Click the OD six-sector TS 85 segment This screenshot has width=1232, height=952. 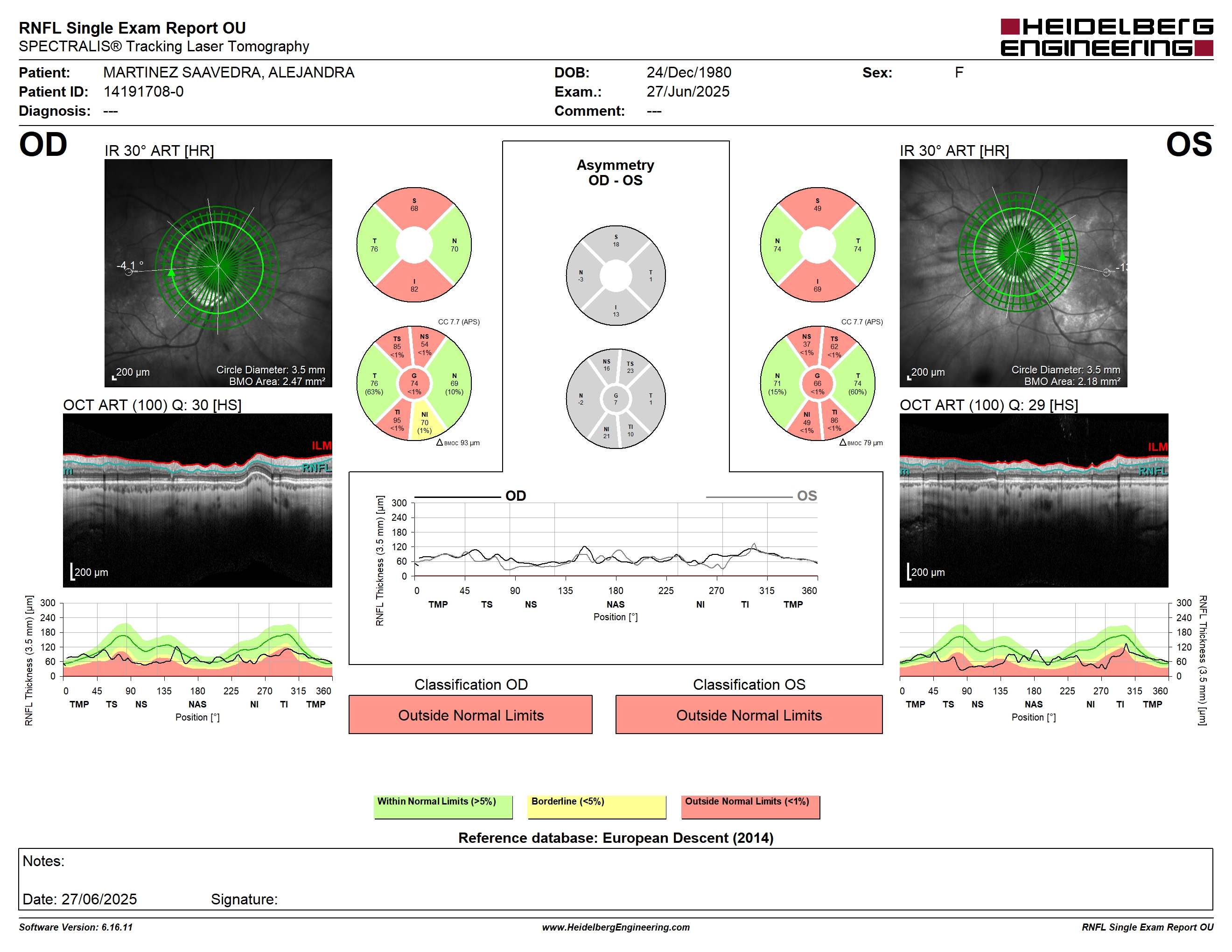pyautogui.click(x=397, y=347)
